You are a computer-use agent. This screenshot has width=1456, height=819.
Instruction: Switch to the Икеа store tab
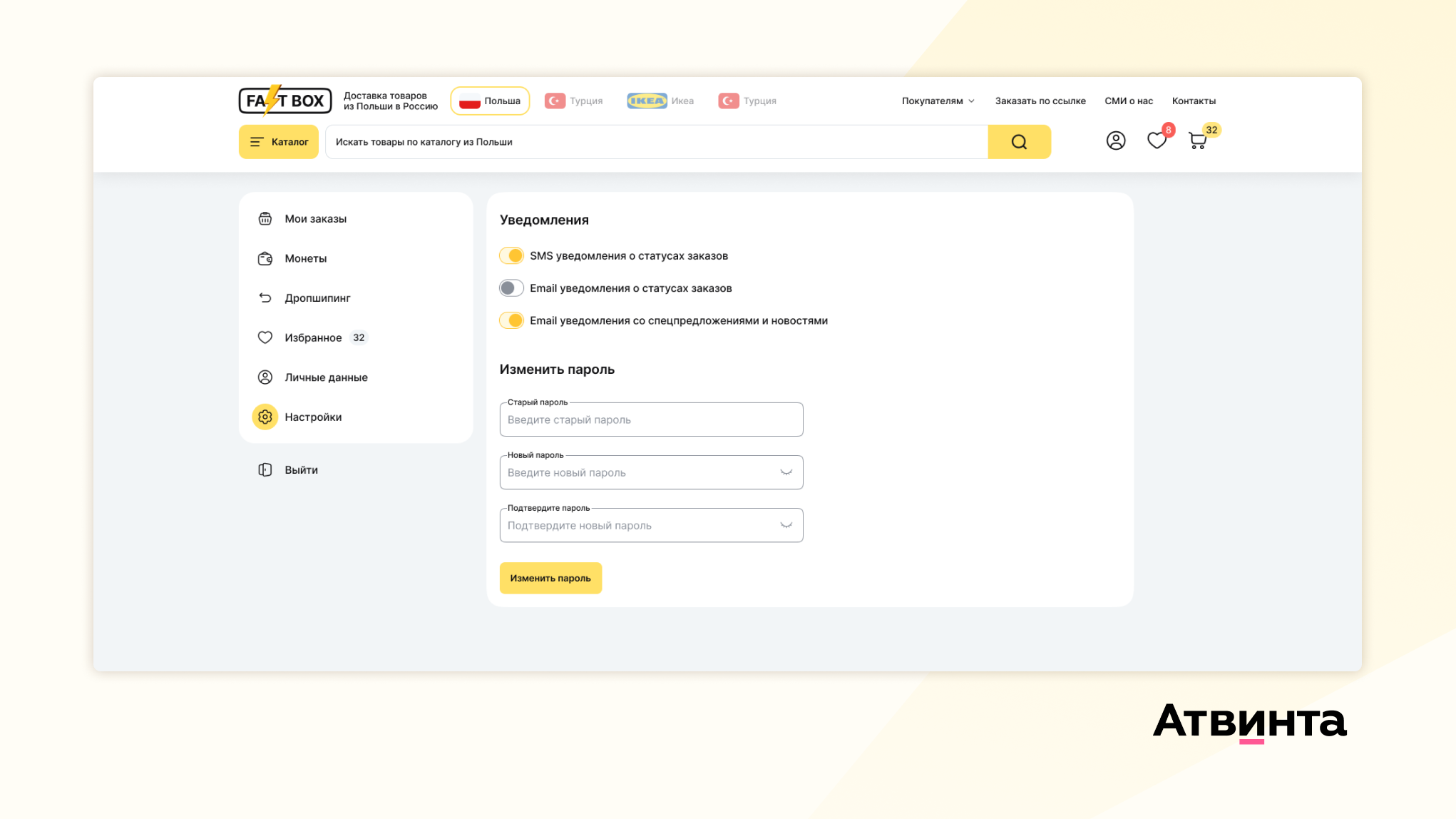[660, 101]
